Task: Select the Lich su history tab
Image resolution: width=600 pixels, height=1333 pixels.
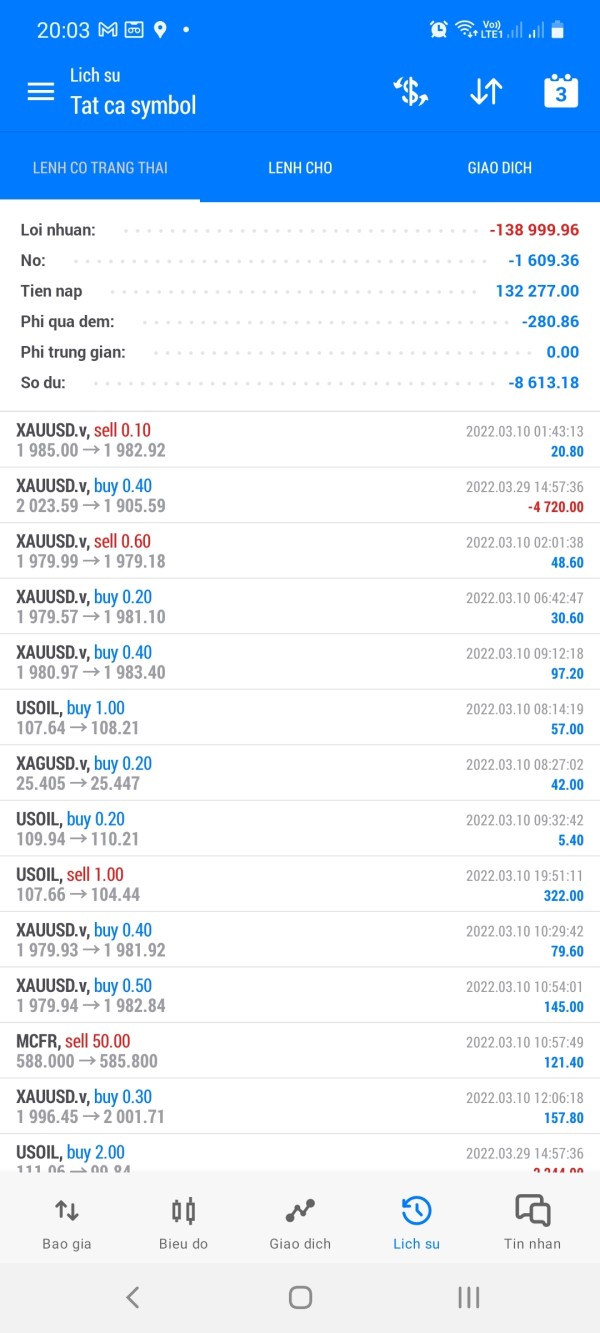Action: click(x=416, y=1222)
